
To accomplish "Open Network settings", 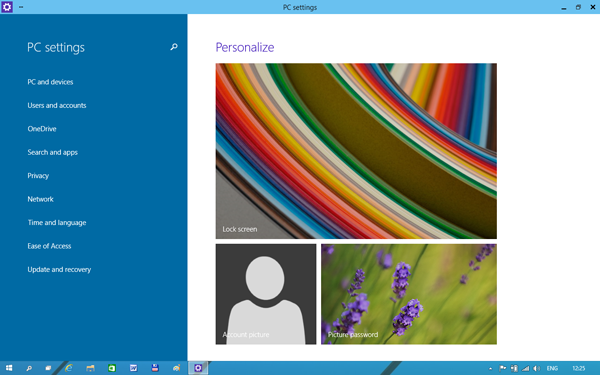I will [x=40, y=199].
